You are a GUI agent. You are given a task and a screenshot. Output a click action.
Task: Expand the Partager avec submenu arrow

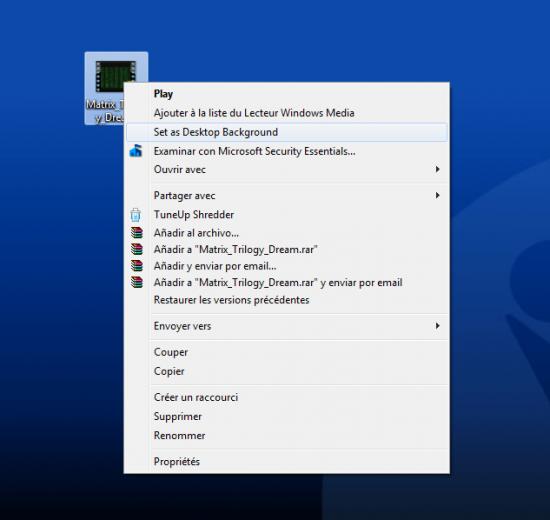pos(437,195)
